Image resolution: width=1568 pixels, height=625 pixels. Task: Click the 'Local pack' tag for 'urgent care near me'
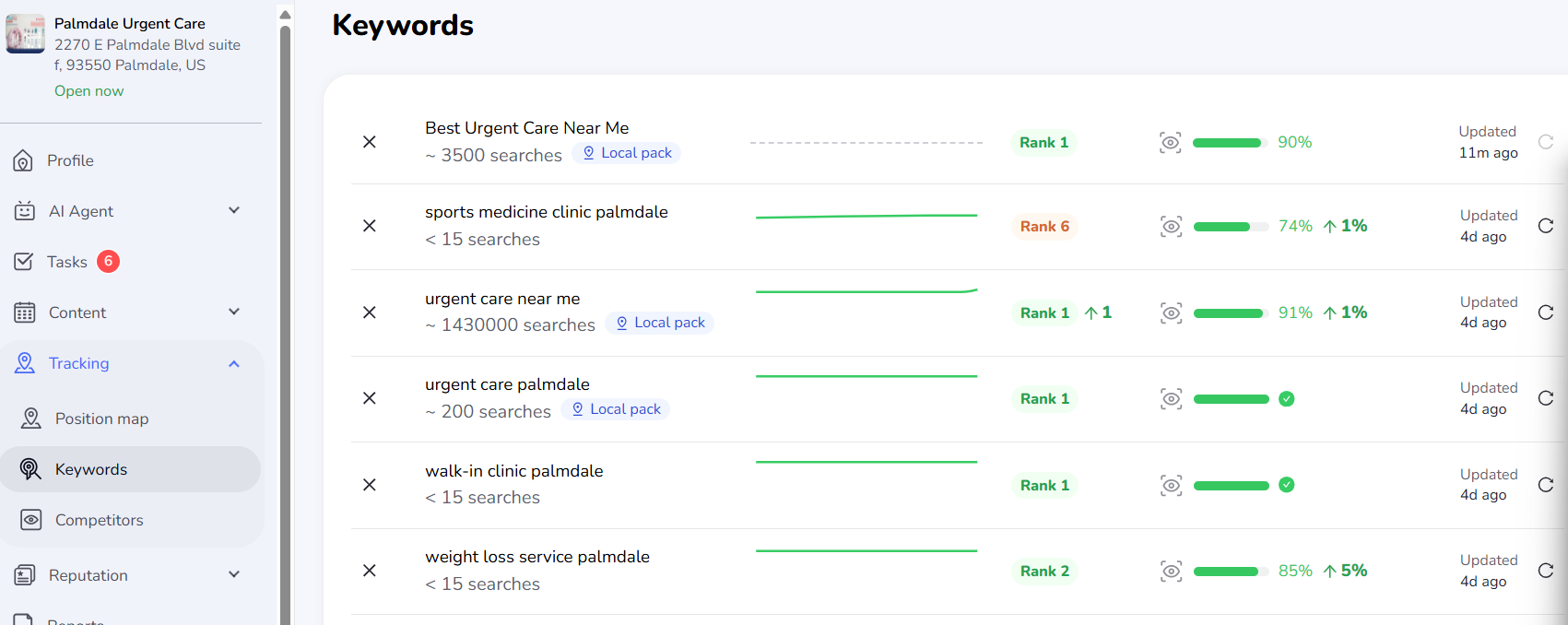[660, 323]
